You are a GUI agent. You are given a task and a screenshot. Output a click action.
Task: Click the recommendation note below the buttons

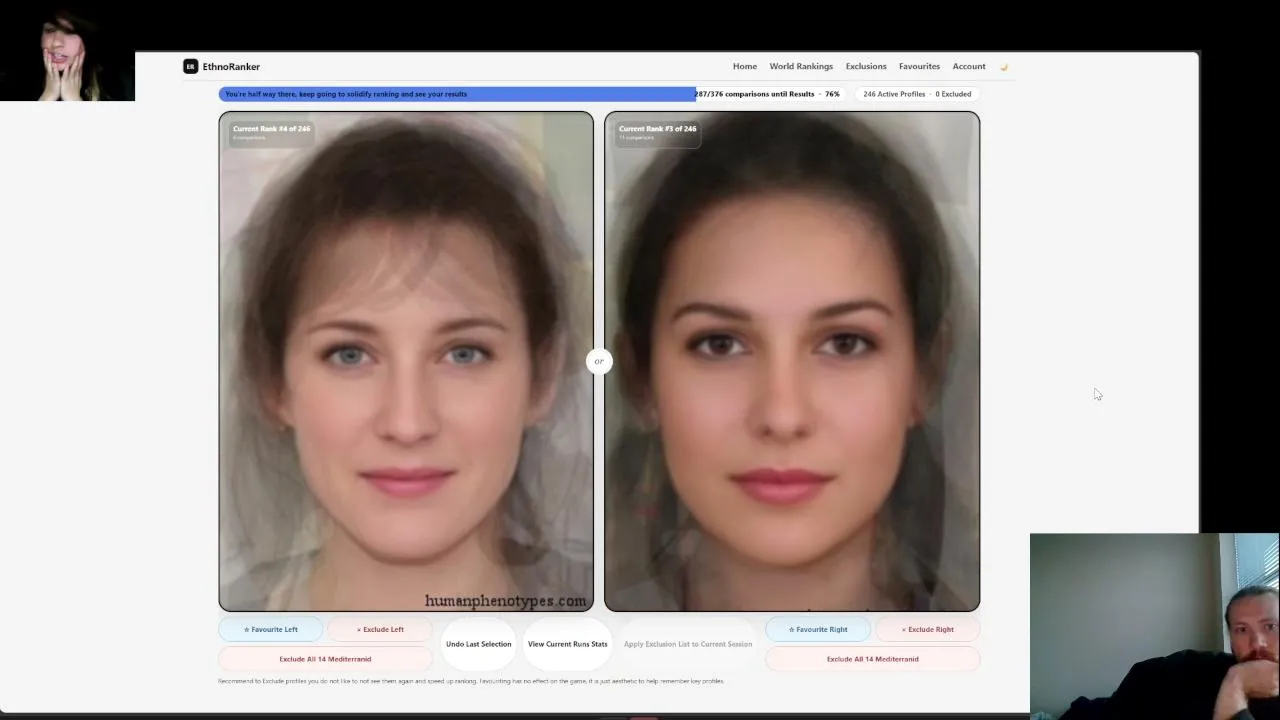tap(471, 681)
